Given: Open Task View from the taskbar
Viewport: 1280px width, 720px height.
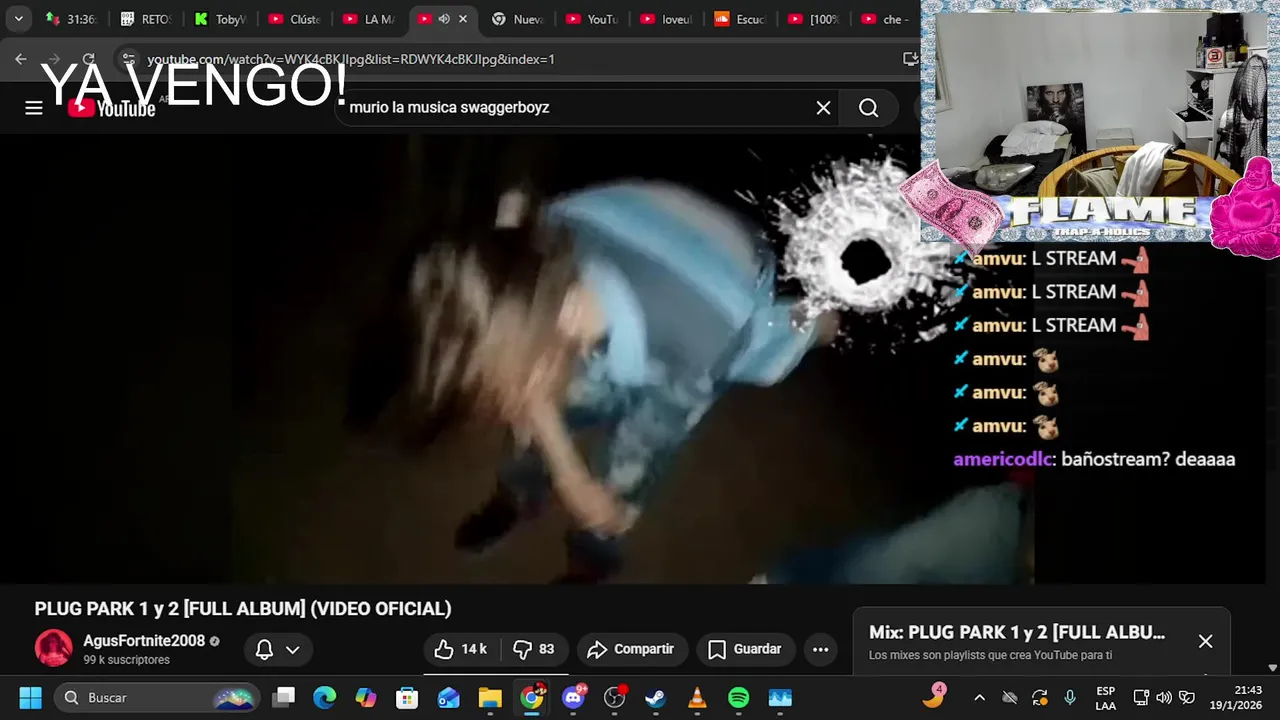Looking at the screenshot, I should 285,697.
